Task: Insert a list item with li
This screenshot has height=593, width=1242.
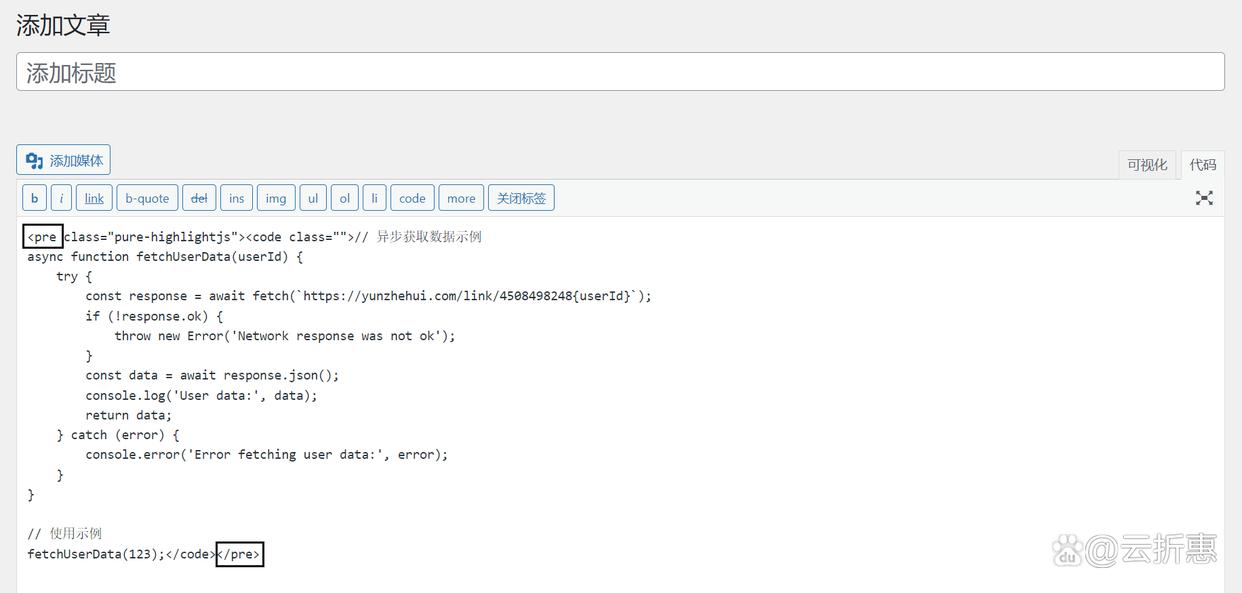Action: point(374,197)
